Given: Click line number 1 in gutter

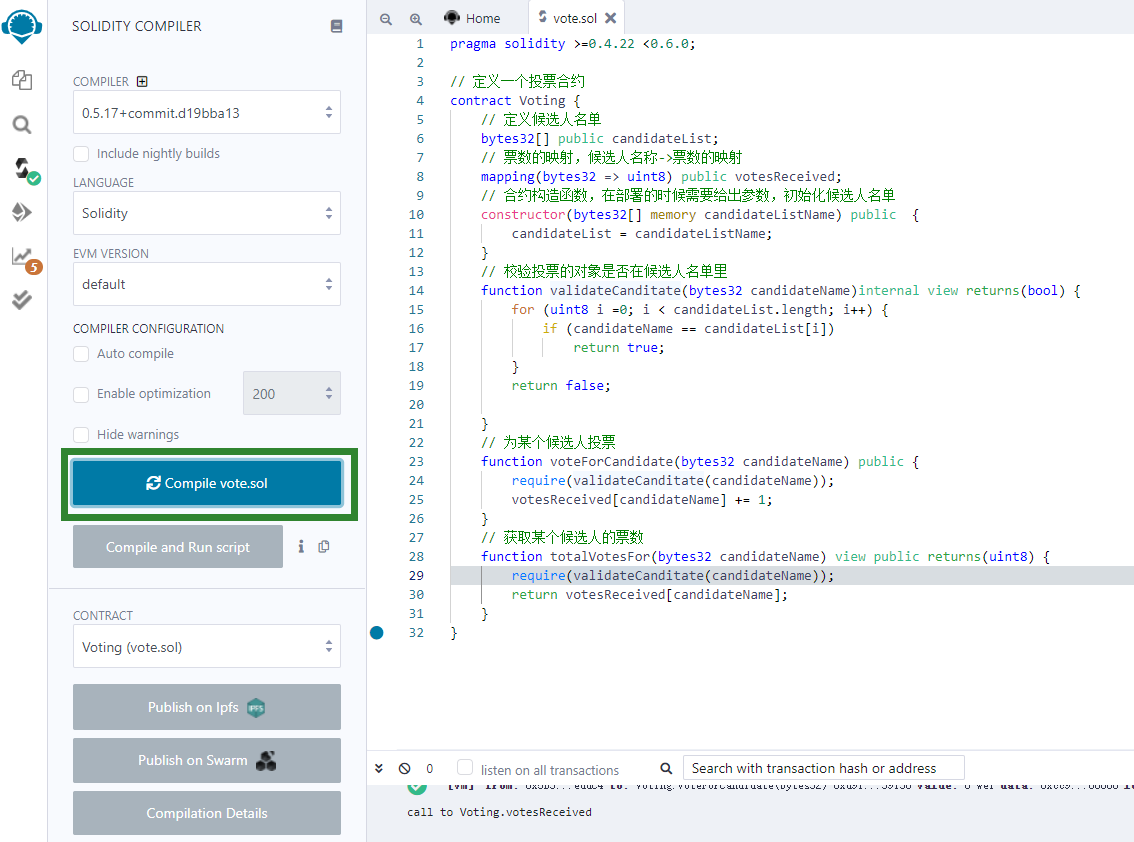Looking at the screenshot, I should pyautogui.click(x=420, y=43).
